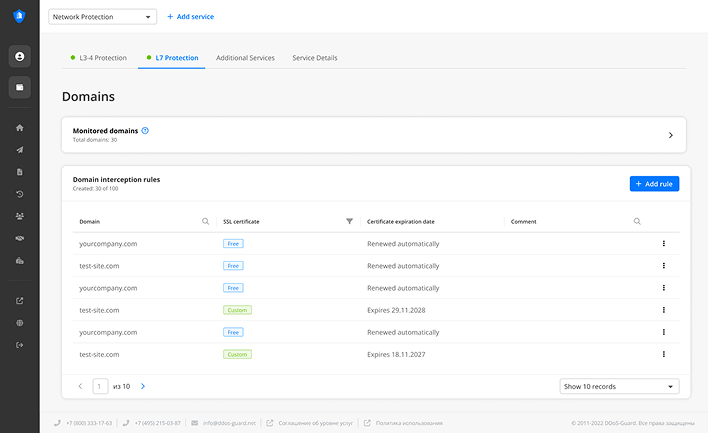The width and height of the screenshot is (708, 433).
Task: Open the history icon in sidebar
Action: coord(20,194)
